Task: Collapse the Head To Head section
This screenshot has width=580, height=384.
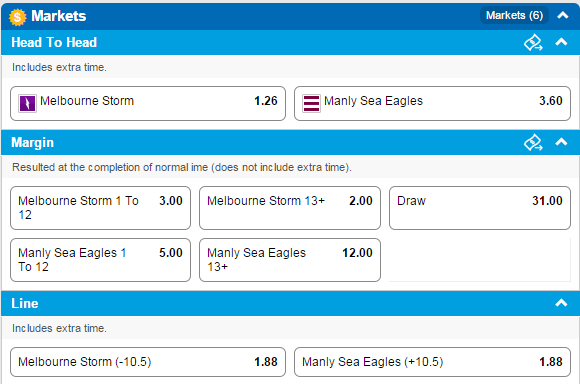Action: pos(561,42)
